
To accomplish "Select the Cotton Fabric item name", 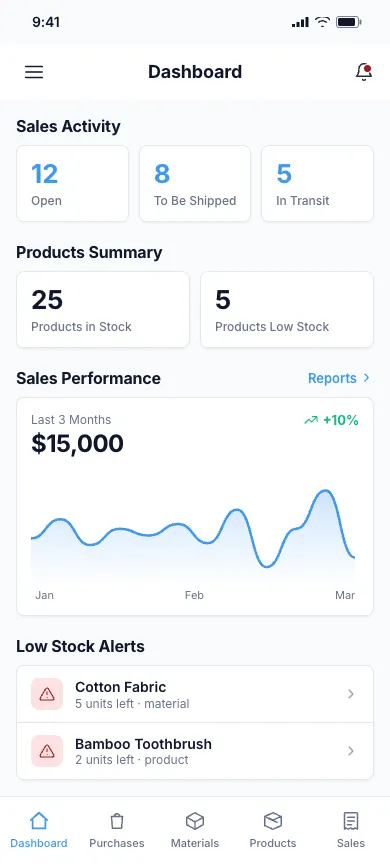I will pos(121,687).
